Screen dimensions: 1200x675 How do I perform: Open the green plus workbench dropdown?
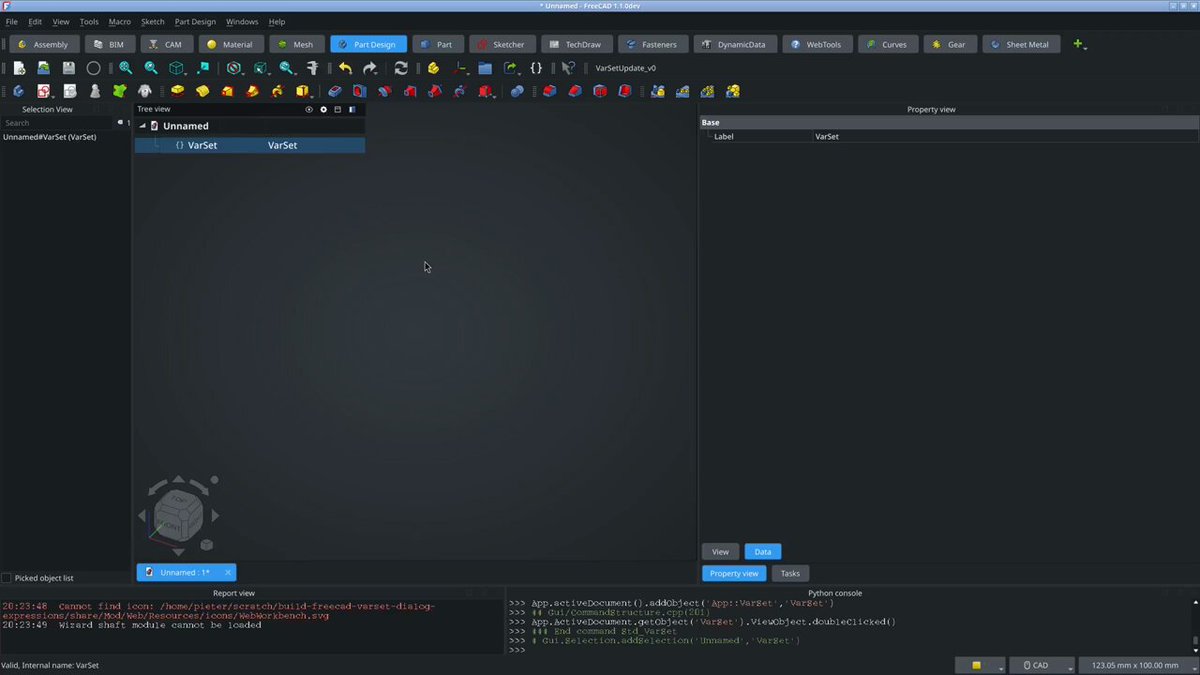(x=1079, y=44)
